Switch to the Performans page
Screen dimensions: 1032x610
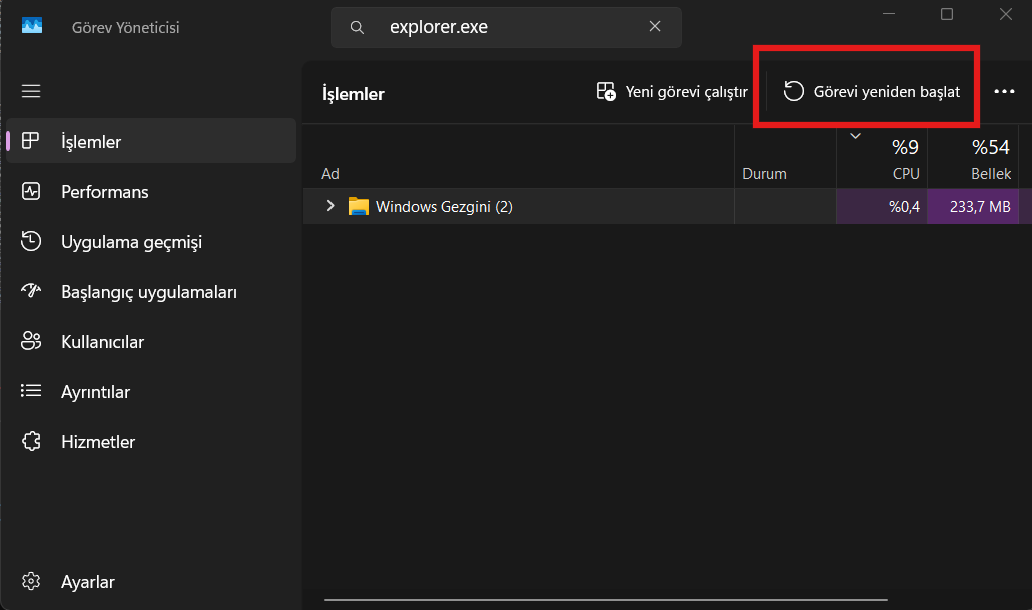tap(151, 191)
